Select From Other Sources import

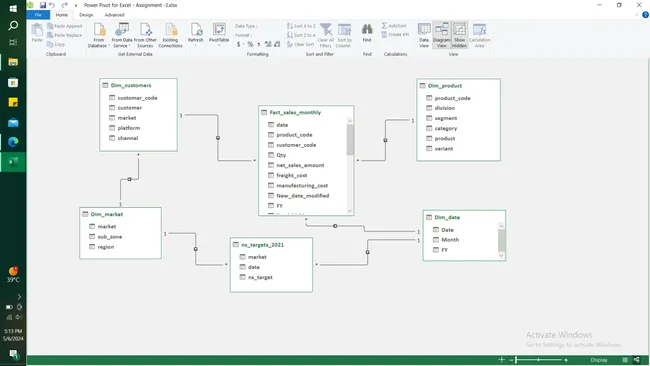point(145,35)
